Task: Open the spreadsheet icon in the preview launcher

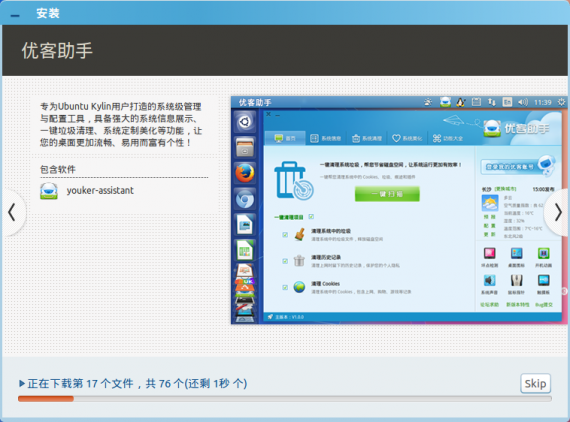Action: pyautogui.click(x=245, y=250)
